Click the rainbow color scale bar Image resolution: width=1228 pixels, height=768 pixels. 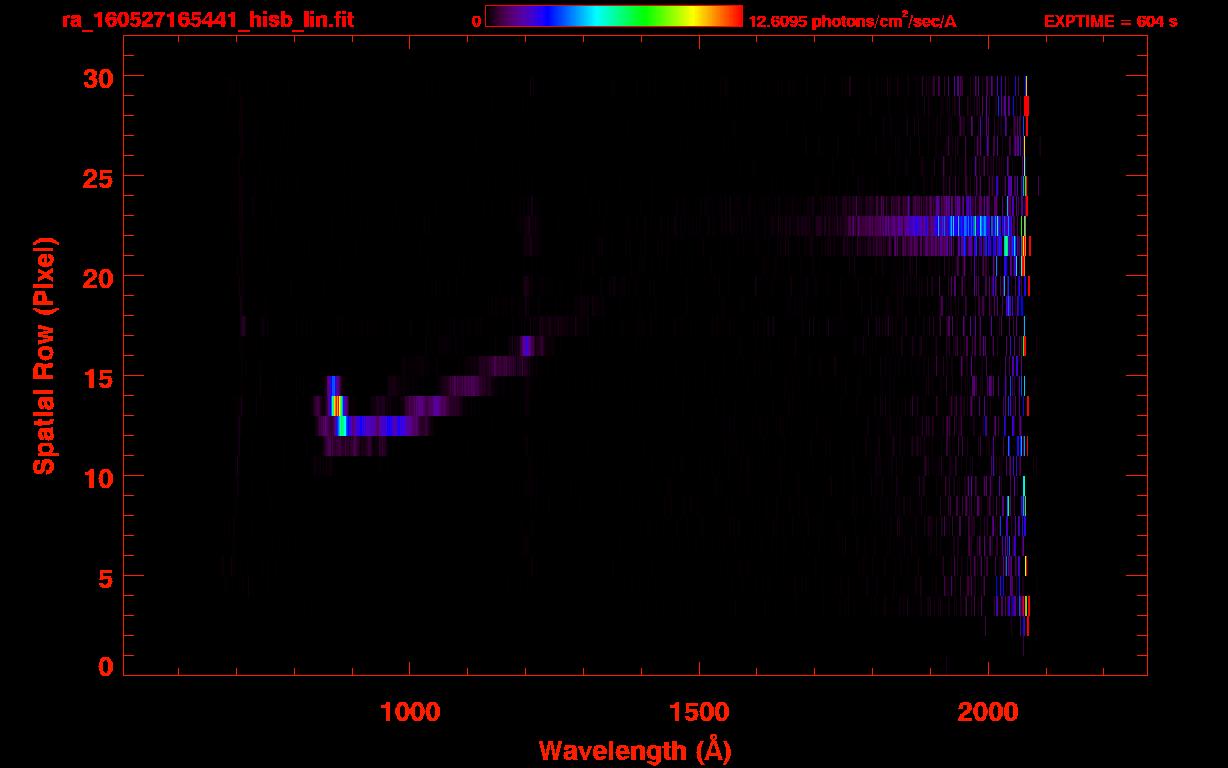click(614, 16)
